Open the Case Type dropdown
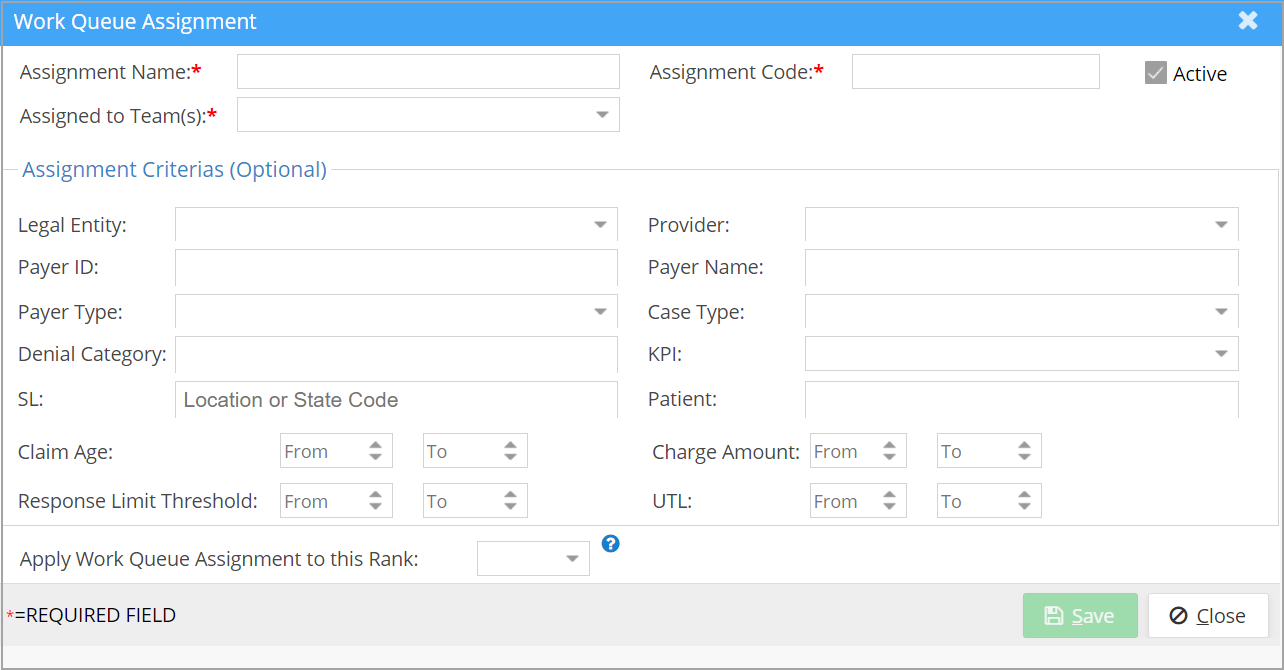Viewport: 1284px width, 670px height. pos(1221,312)
